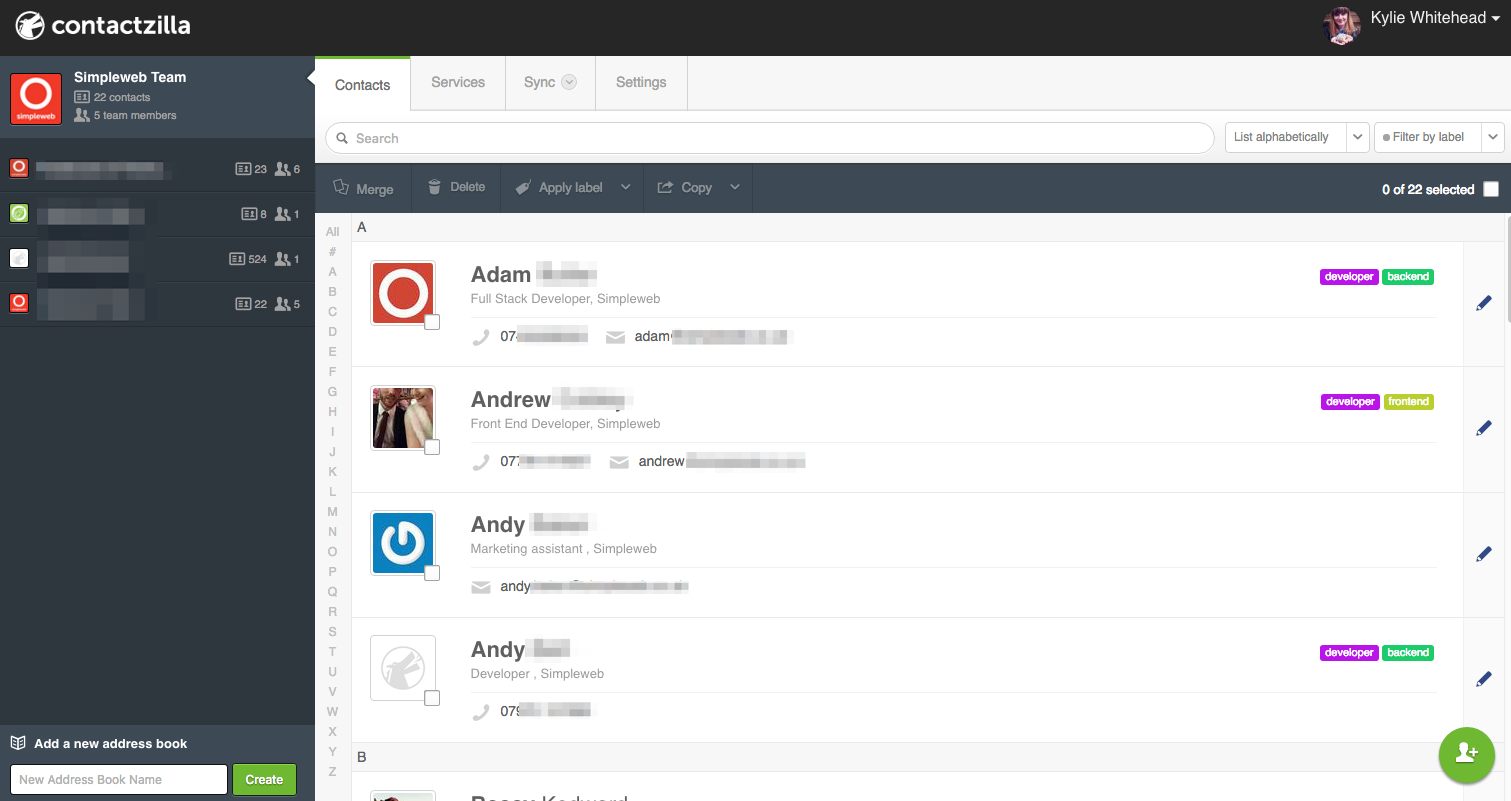Select Andrew's contact checkbox

pos(432,447)
